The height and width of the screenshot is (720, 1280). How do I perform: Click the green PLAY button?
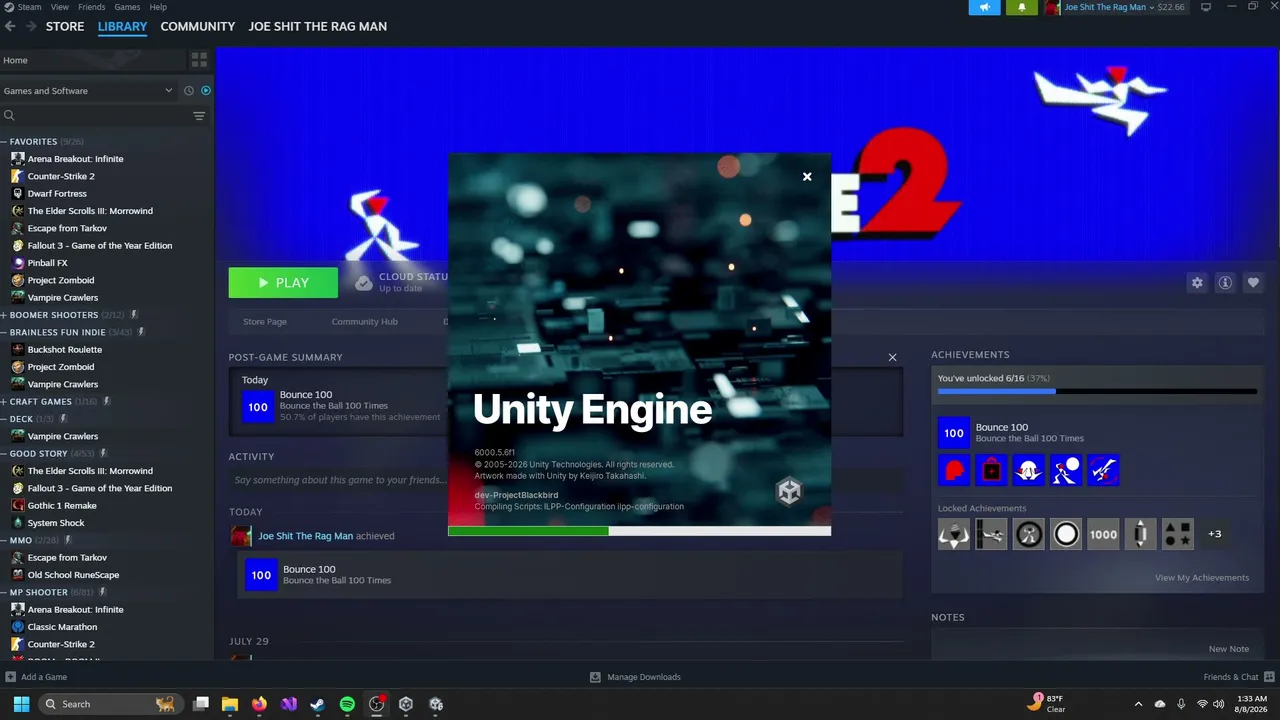coord(283,283)
